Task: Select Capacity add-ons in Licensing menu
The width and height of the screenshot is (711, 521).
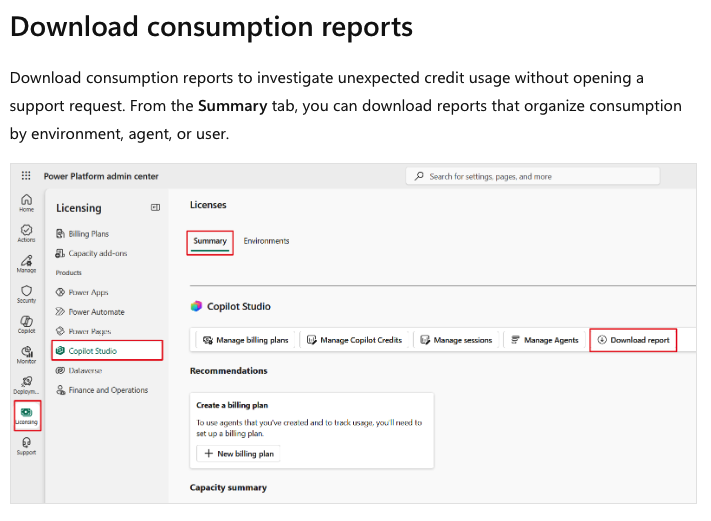Action: [x=91, y=253]
